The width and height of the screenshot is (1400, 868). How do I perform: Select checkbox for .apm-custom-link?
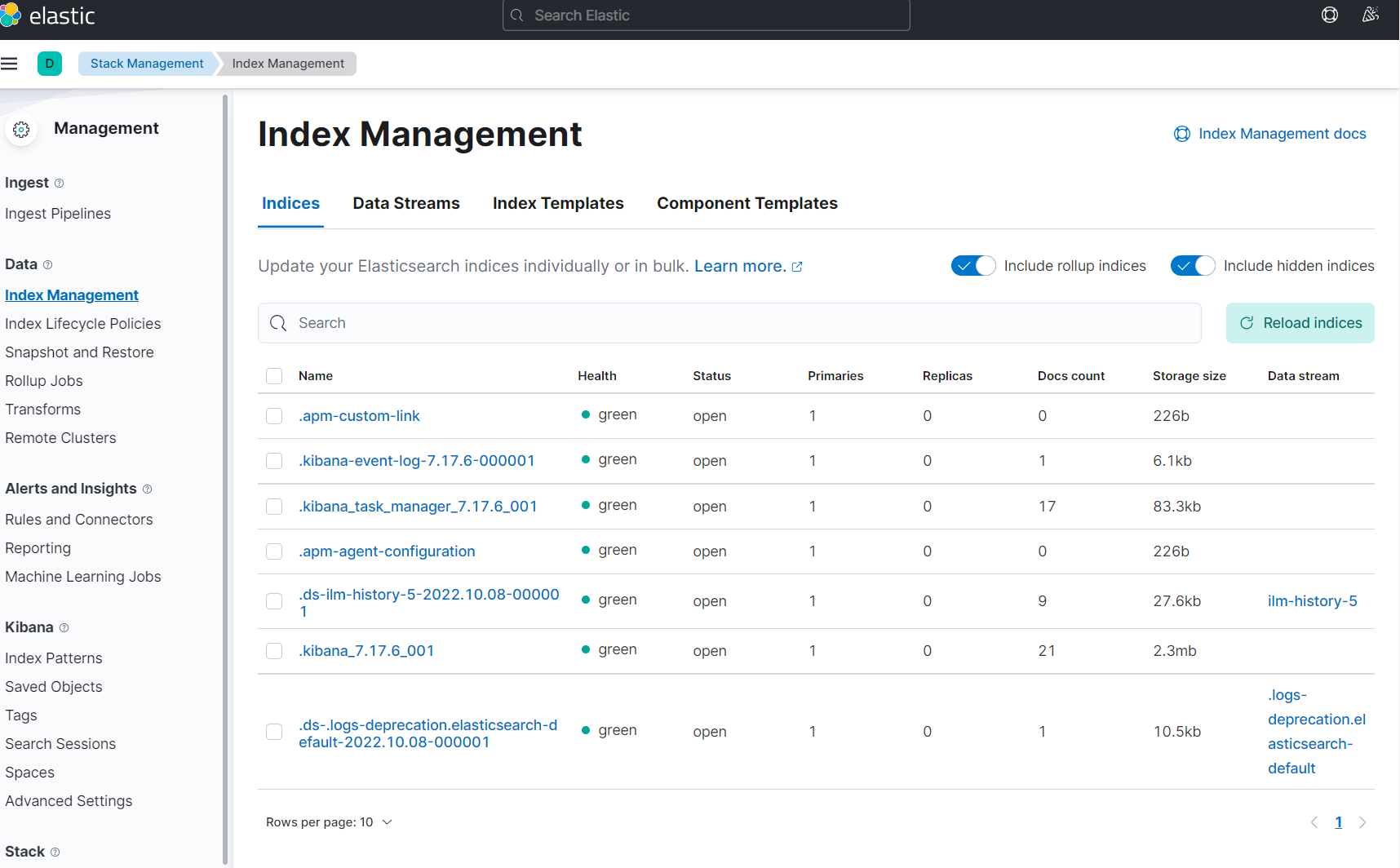point(274,416)
